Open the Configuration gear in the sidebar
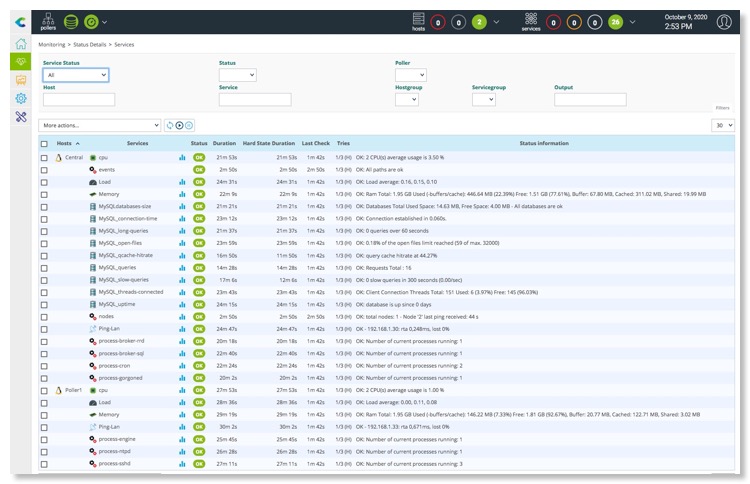The width and height of the screenshot is (750, 484). [20, 98]
